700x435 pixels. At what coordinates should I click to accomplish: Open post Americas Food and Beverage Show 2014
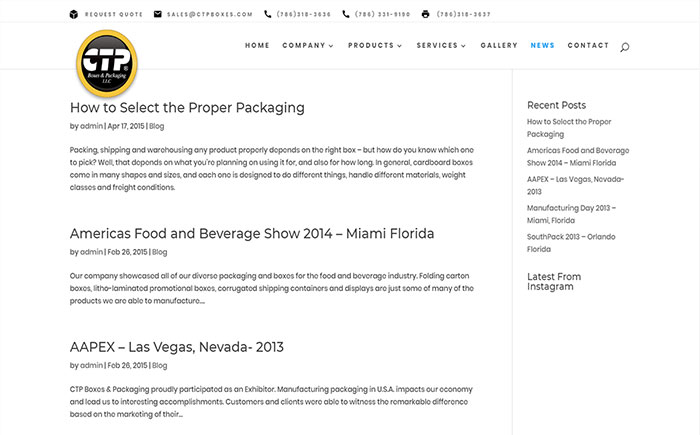252,234
